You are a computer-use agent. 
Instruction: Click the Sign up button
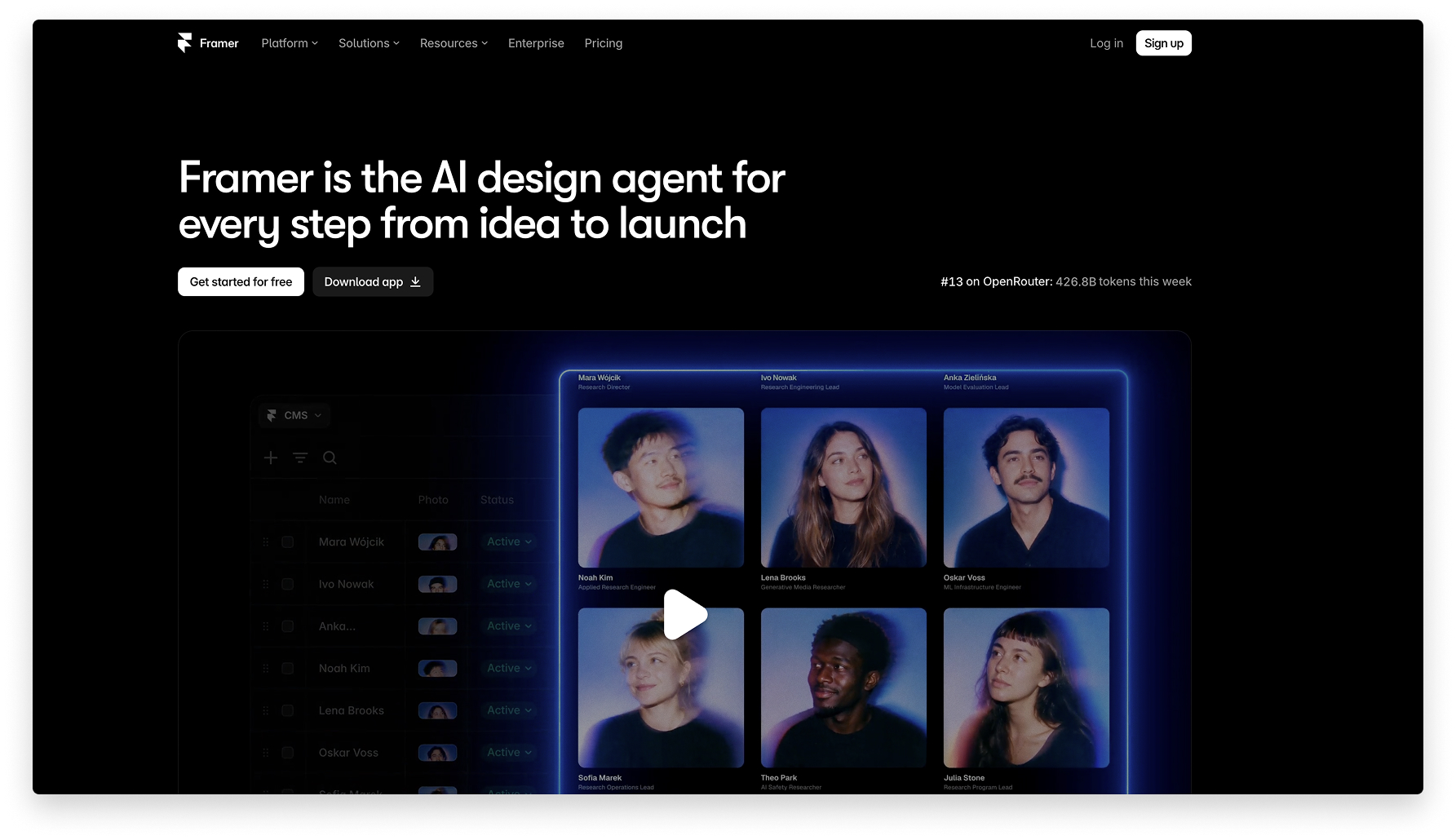pyautogui.click(x=1164, y=43)
